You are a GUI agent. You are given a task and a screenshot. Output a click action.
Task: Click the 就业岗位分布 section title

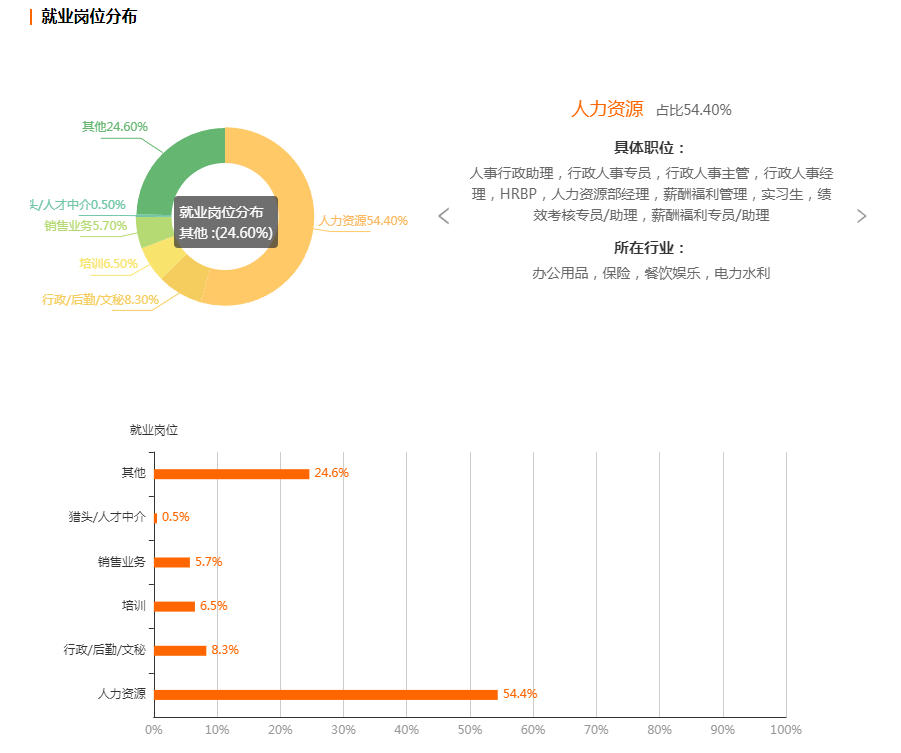(x=89, y=17)
